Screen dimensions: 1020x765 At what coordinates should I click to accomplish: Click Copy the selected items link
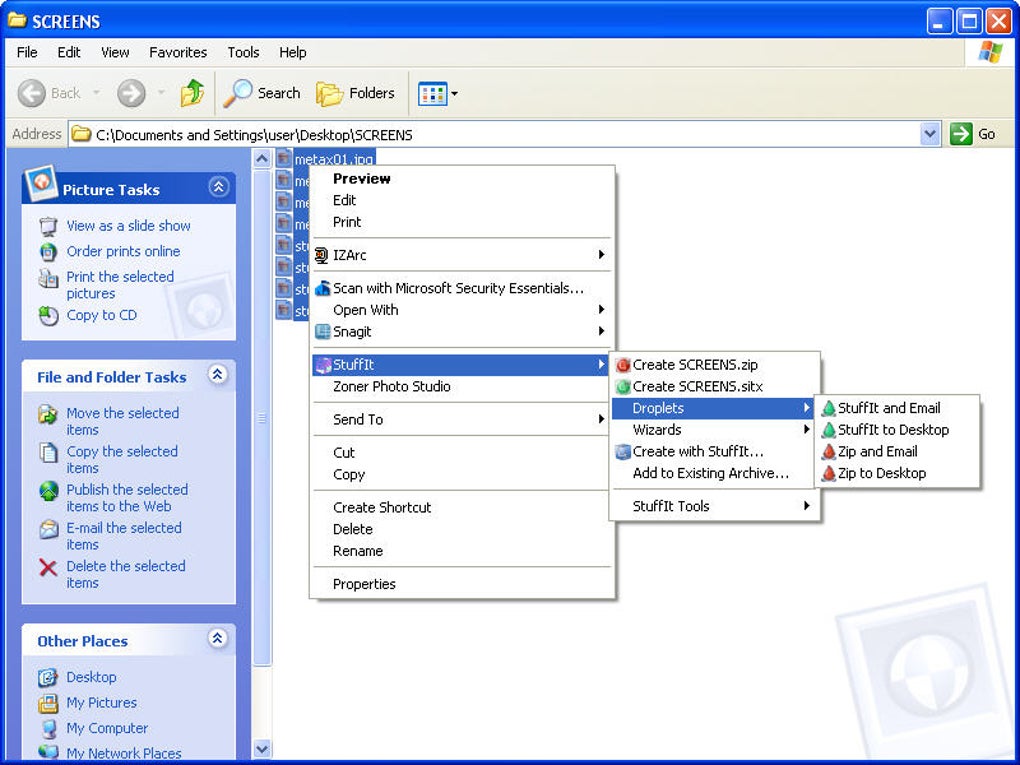click(122, 459)
